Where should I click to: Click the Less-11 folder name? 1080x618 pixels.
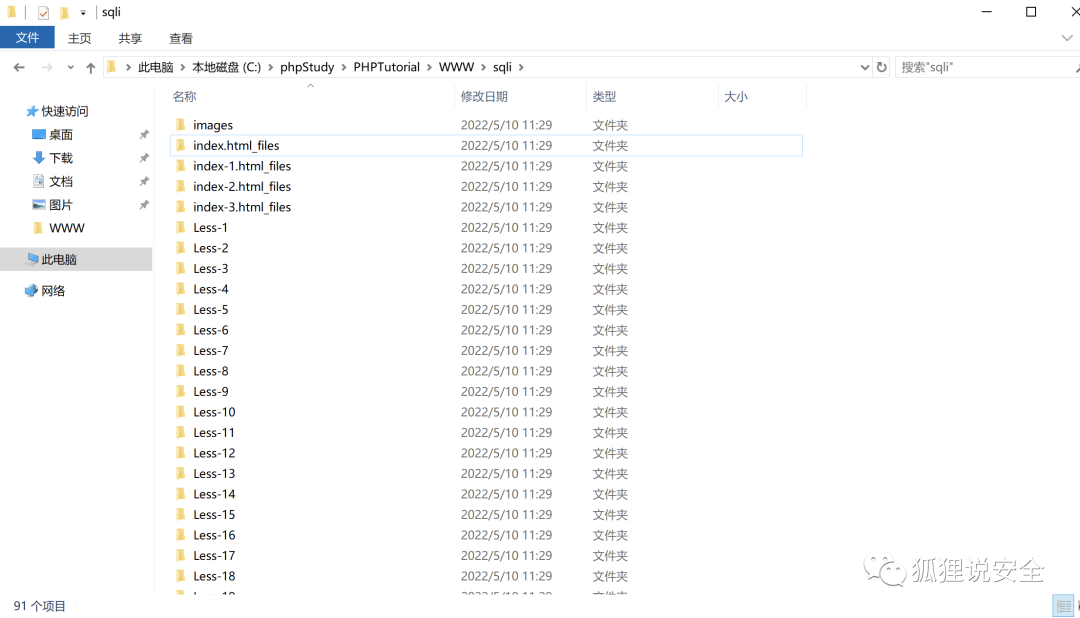[214, 433]
